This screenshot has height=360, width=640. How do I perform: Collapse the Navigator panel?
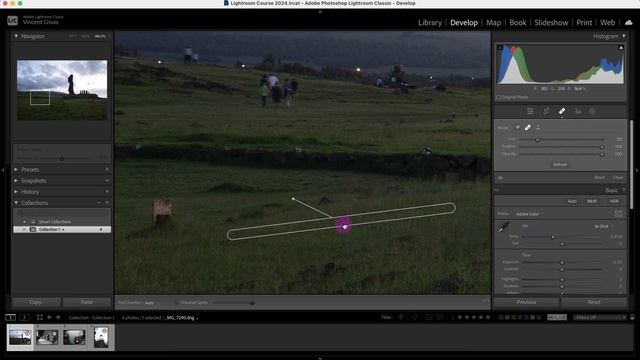click(16, 36)
